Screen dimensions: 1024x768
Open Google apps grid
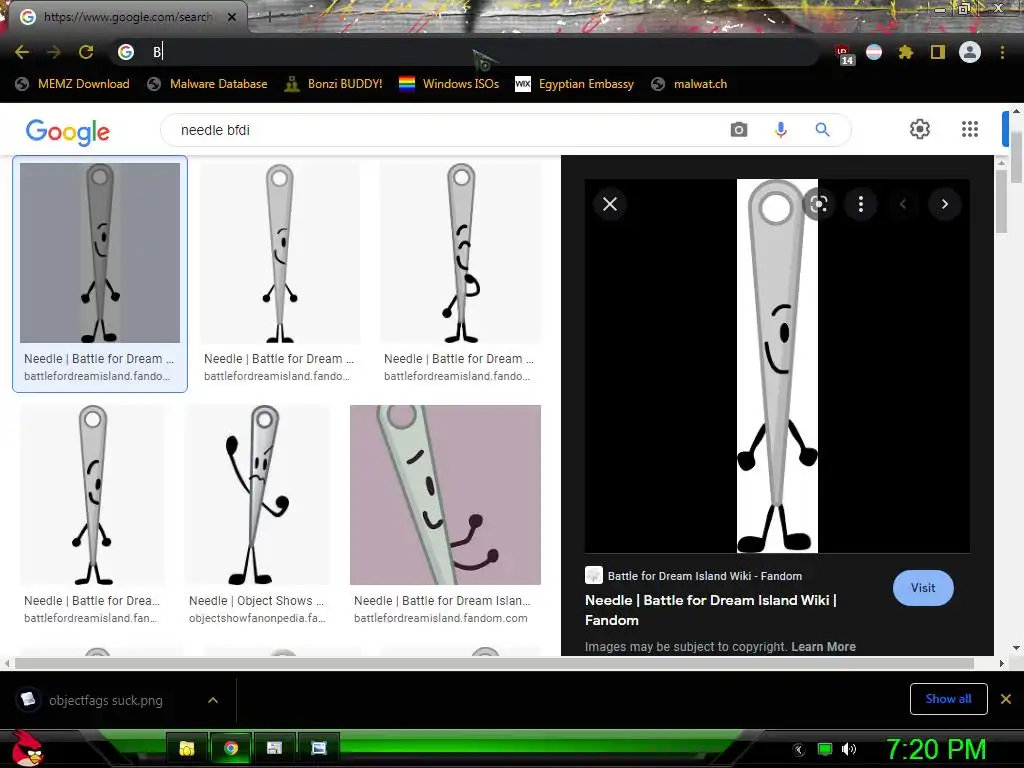tap(970, 129)
